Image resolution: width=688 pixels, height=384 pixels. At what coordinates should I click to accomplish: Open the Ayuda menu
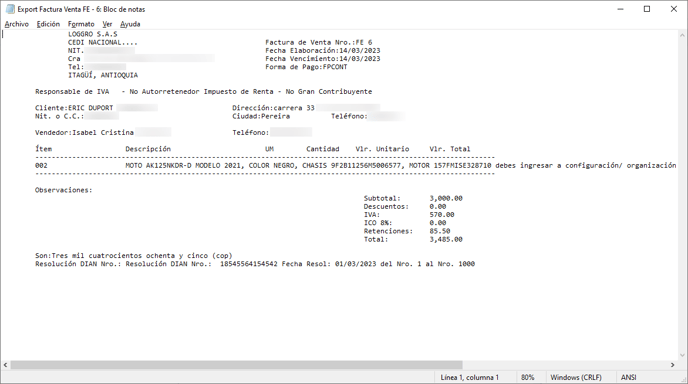[130, 24]
